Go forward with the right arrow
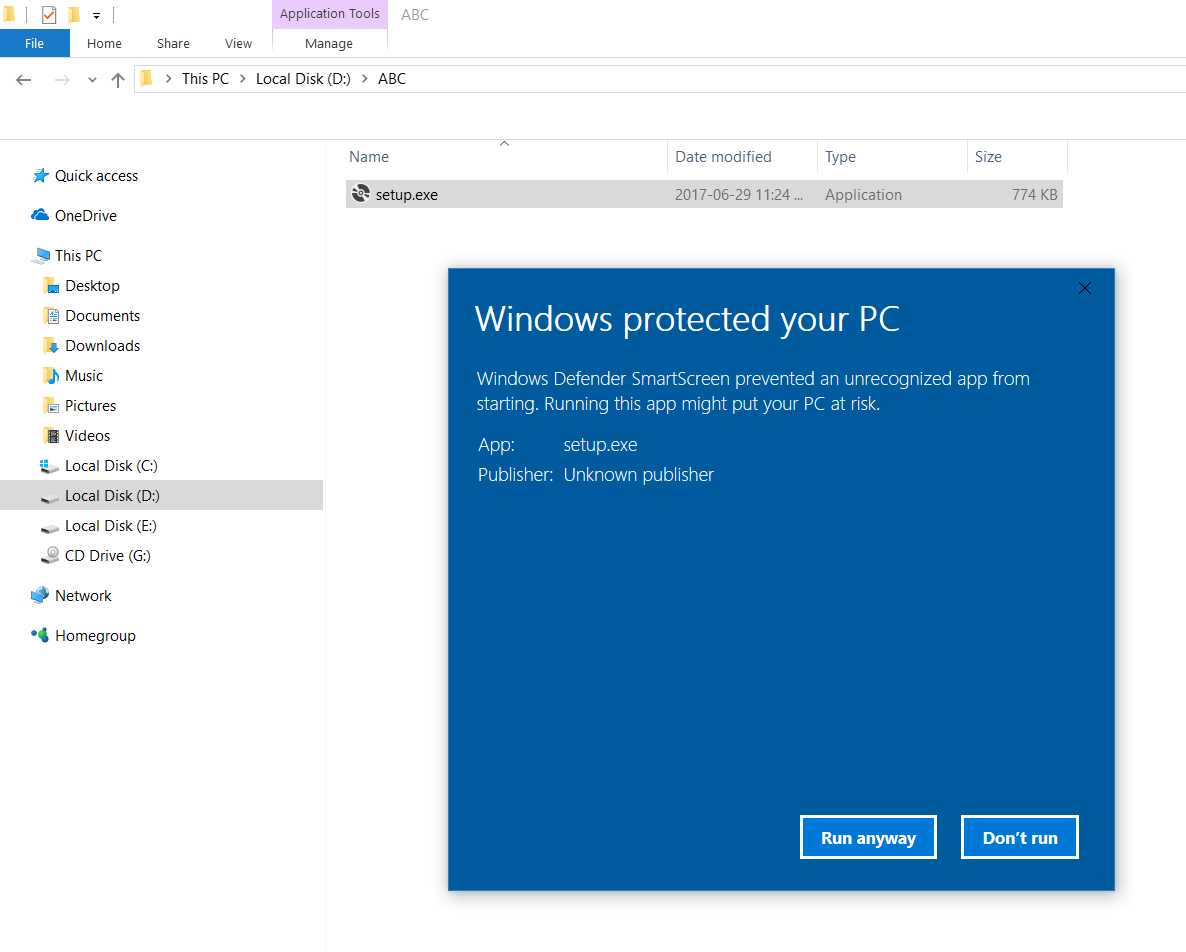The image size is (1186, 952). (62, 79)
